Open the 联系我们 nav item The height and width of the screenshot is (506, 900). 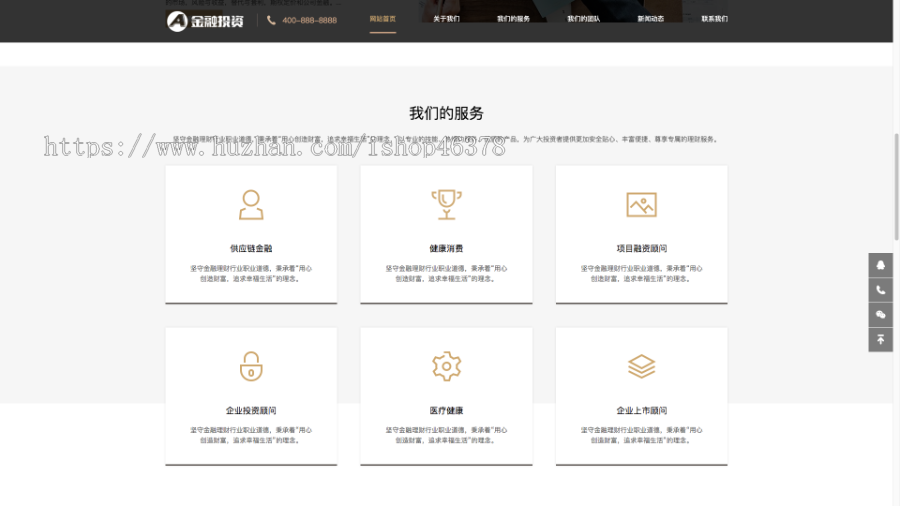click(x=715, y=19)
